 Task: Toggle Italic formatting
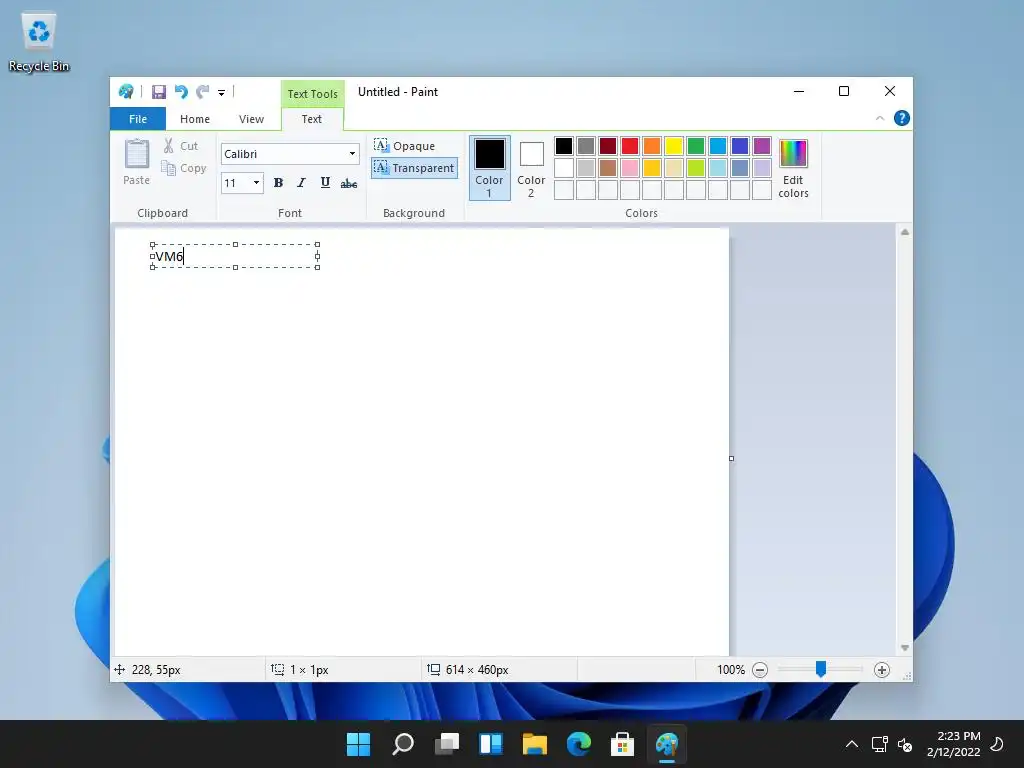pos(301,183)
